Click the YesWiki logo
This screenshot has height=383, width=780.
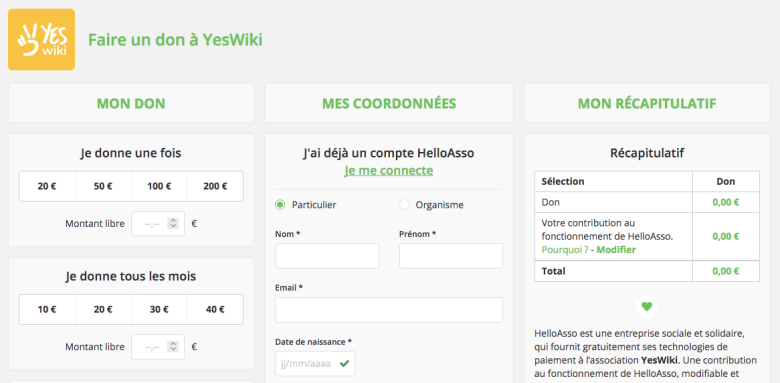pos(41,39)
